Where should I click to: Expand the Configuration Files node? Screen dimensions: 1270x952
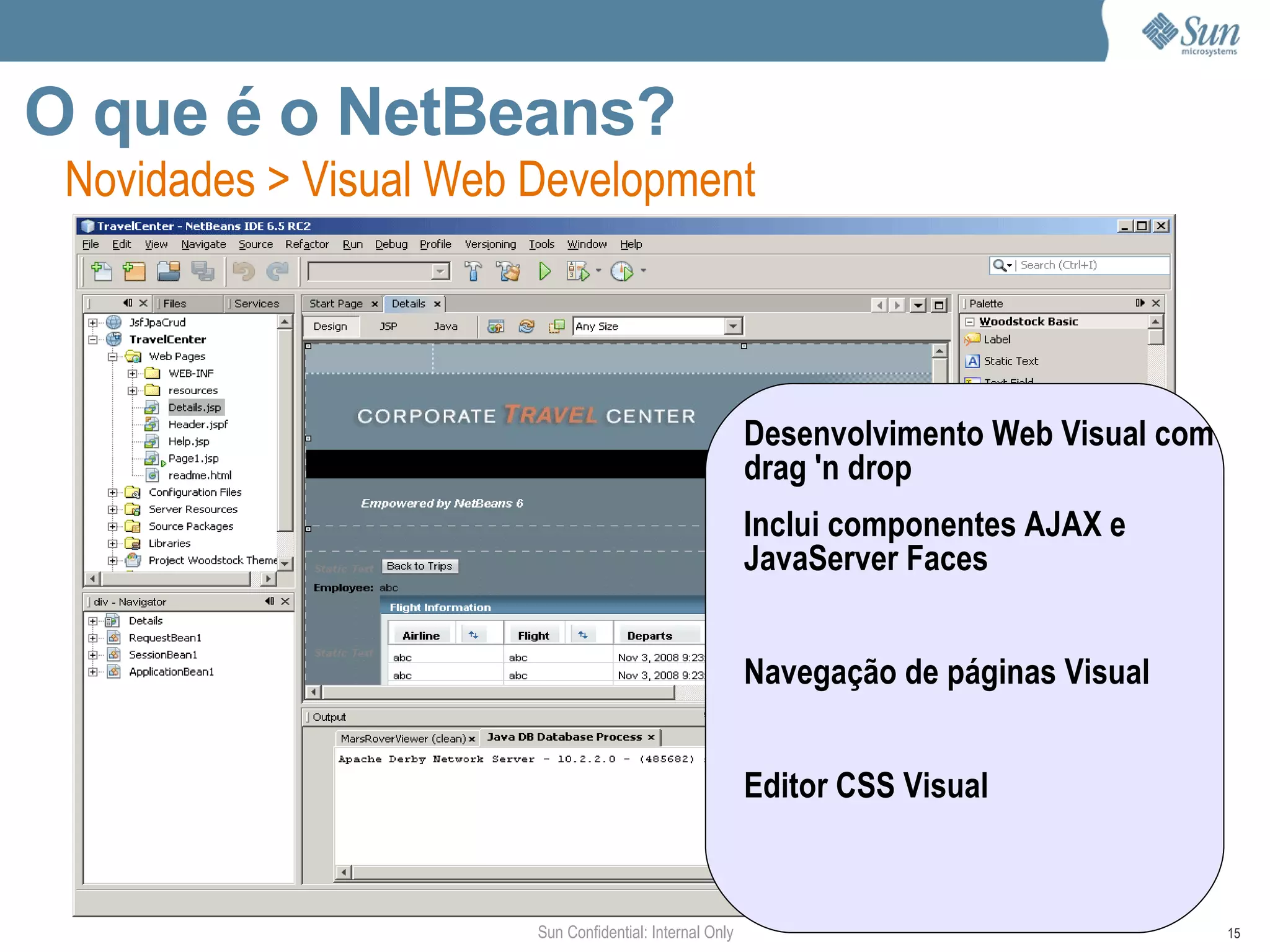click(x=112, y=493)
